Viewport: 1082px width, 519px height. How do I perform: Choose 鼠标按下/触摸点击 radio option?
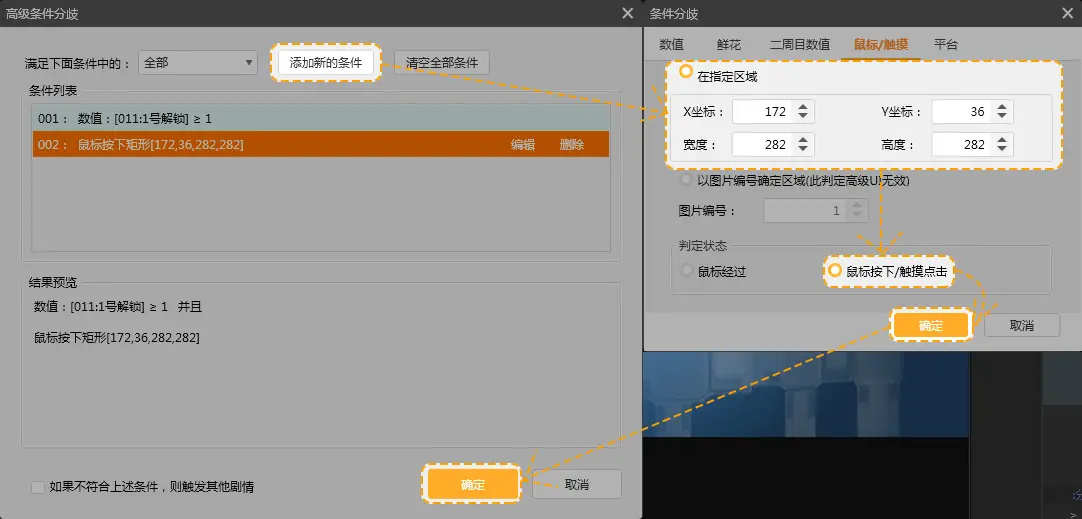coord(835,271)
